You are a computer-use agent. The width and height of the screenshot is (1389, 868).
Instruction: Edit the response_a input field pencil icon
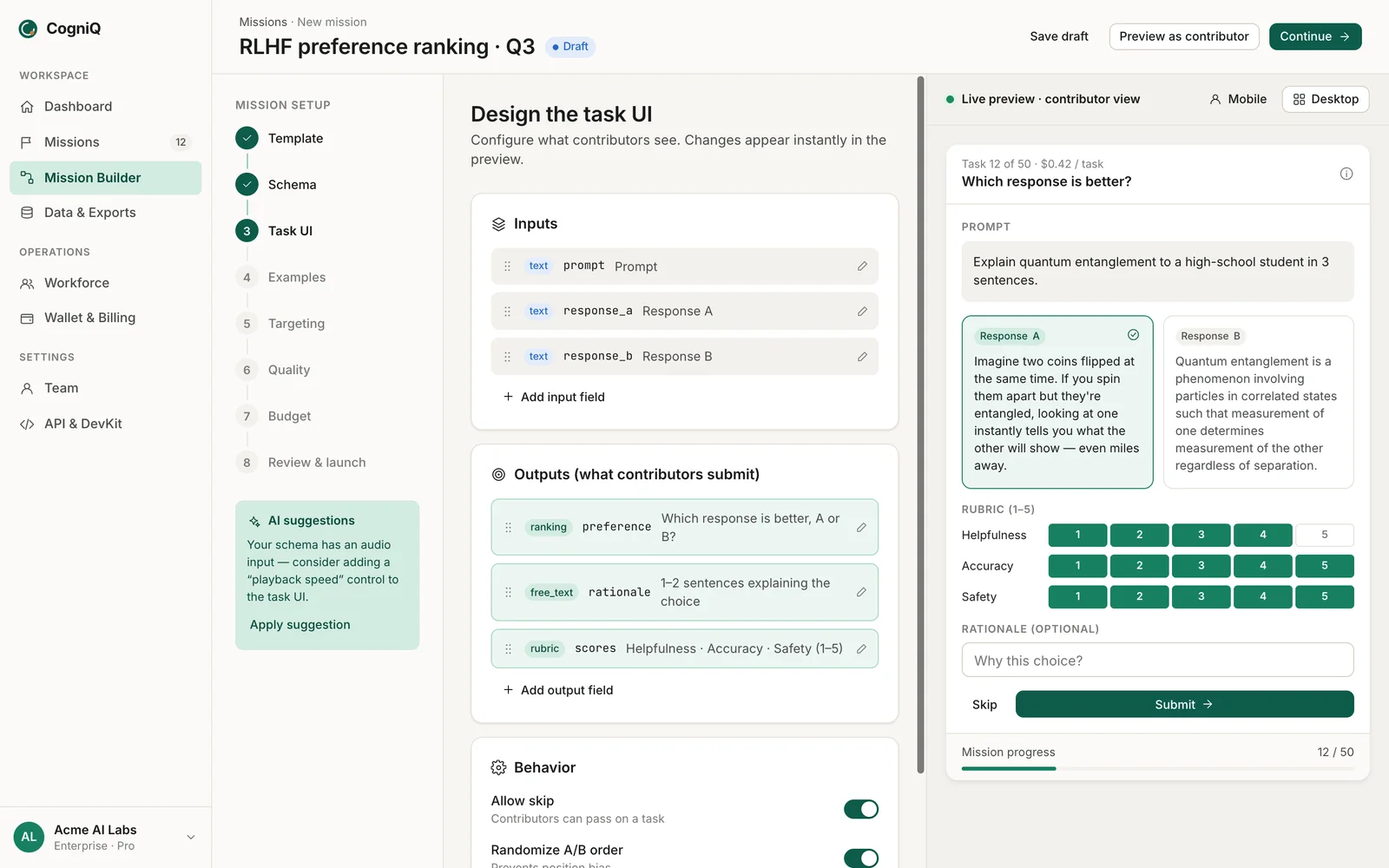pos(862,312)
